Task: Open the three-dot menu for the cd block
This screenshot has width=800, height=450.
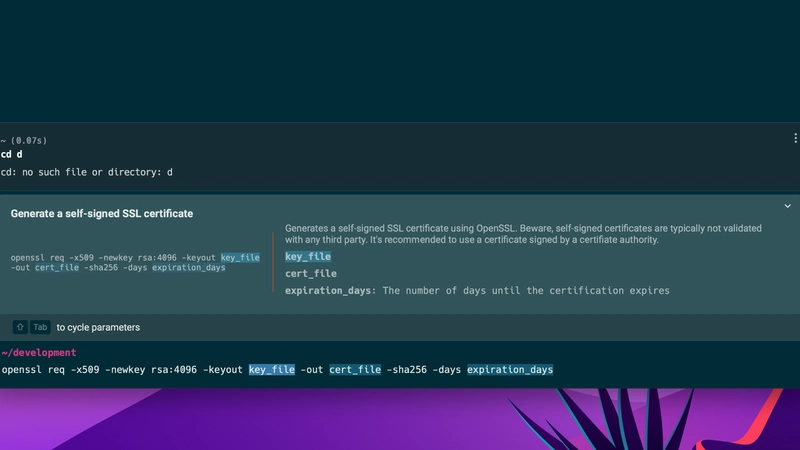Action: click(x=795, y=138)
